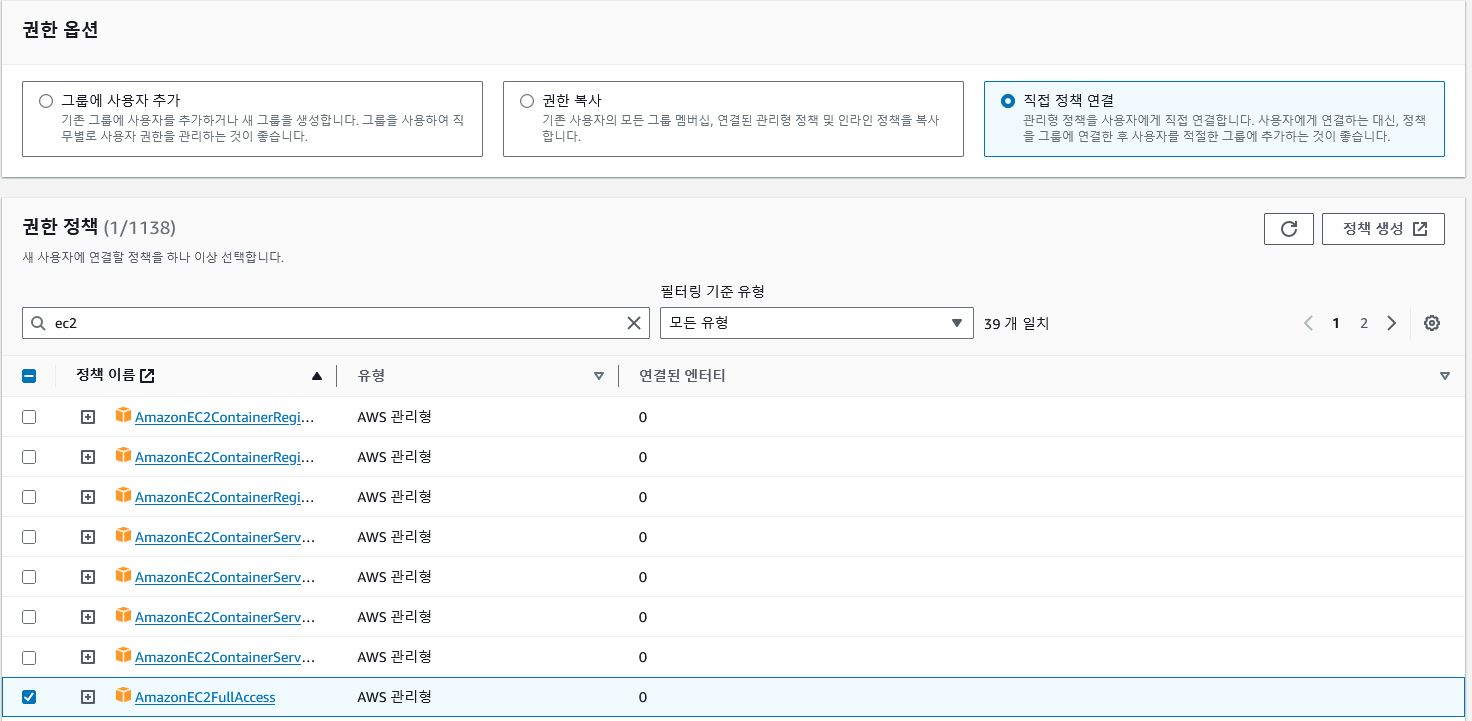Viewport: 1472px width, 721px height.
Task: Open the 정책 생성 button
Action: pos(1383,229)
